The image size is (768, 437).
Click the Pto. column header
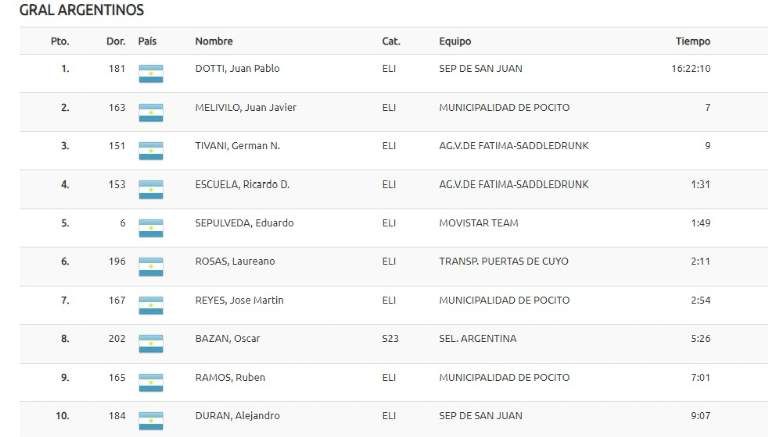60,42
